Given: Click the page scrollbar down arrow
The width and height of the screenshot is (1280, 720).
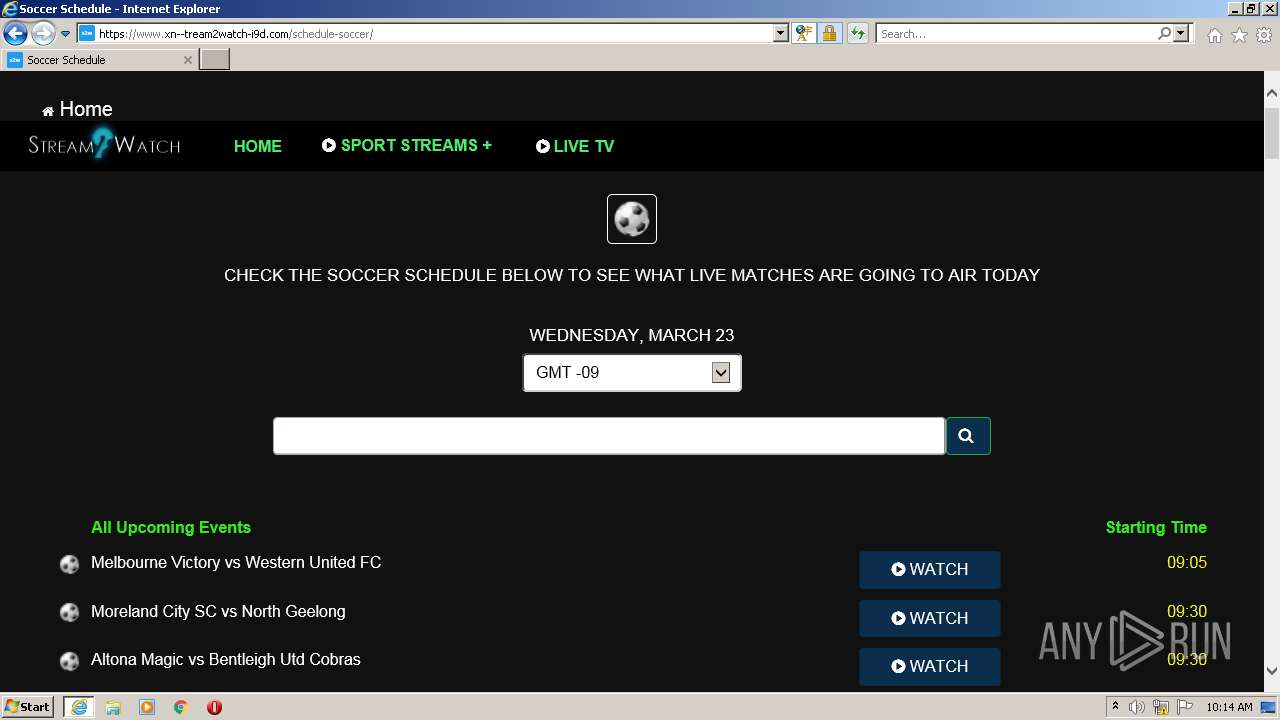Looking at the screenshot, I should click(x=1272, y=672).
